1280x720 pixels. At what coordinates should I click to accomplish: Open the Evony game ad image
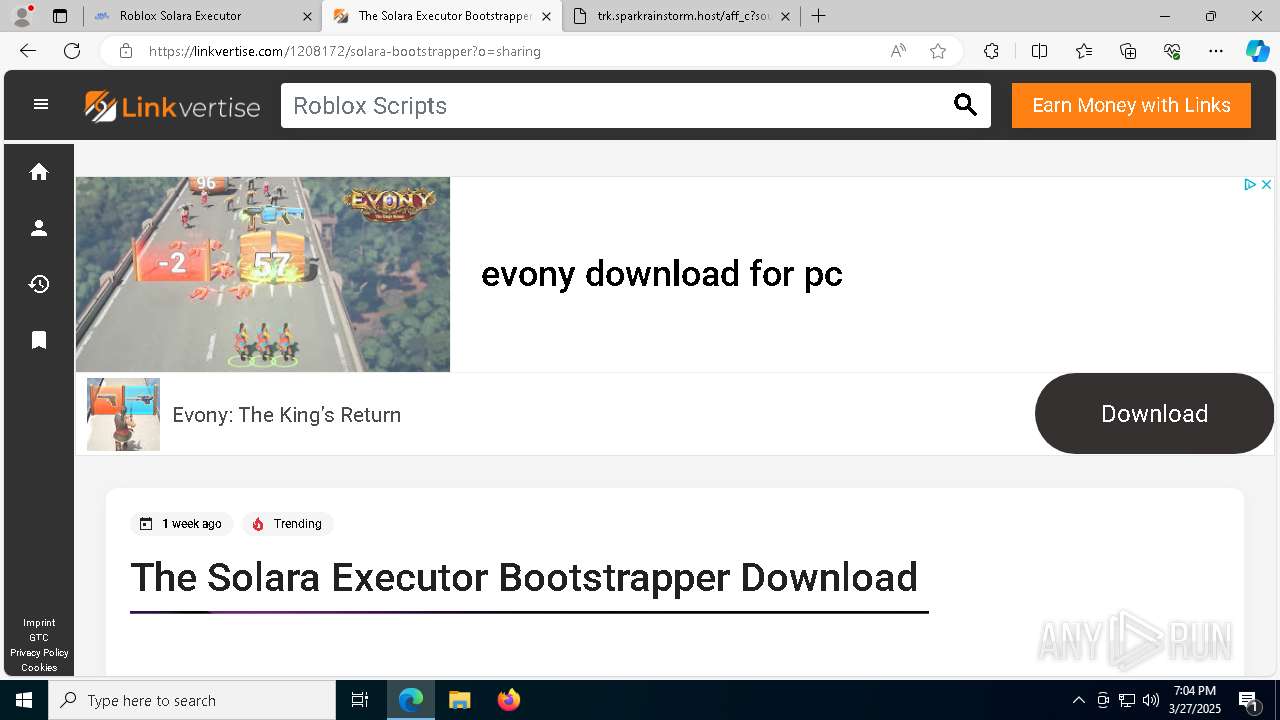[263, 274]
